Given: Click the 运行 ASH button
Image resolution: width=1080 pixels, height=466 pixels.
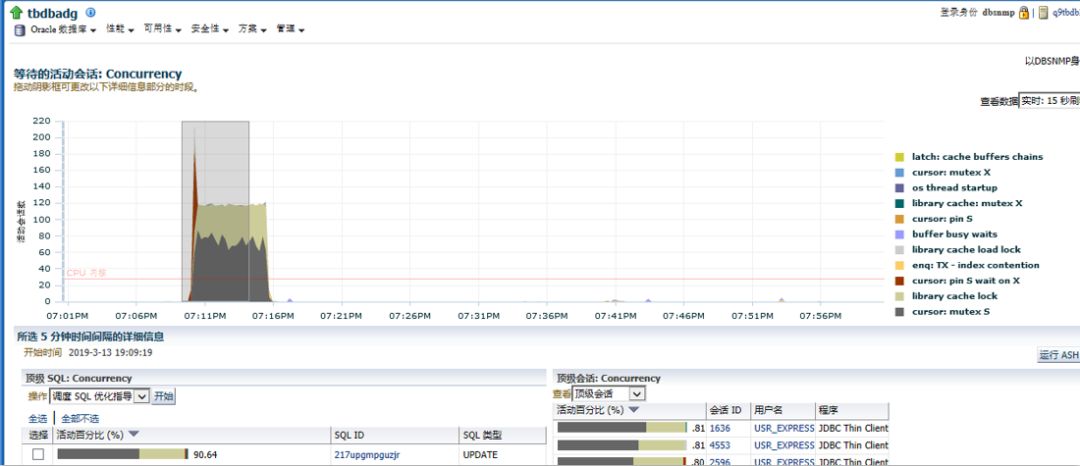Looking at the screenshot, I should (1058, 355).
